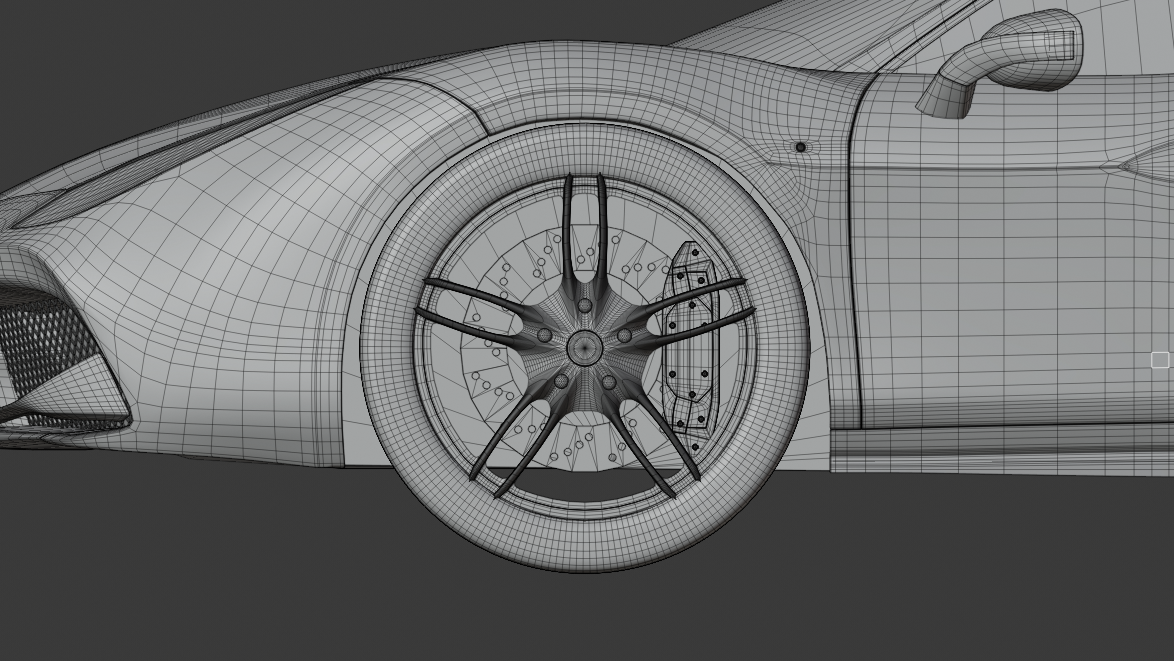Click the wheel's center hub cap

pyautogui.click(x=586, y=348)
